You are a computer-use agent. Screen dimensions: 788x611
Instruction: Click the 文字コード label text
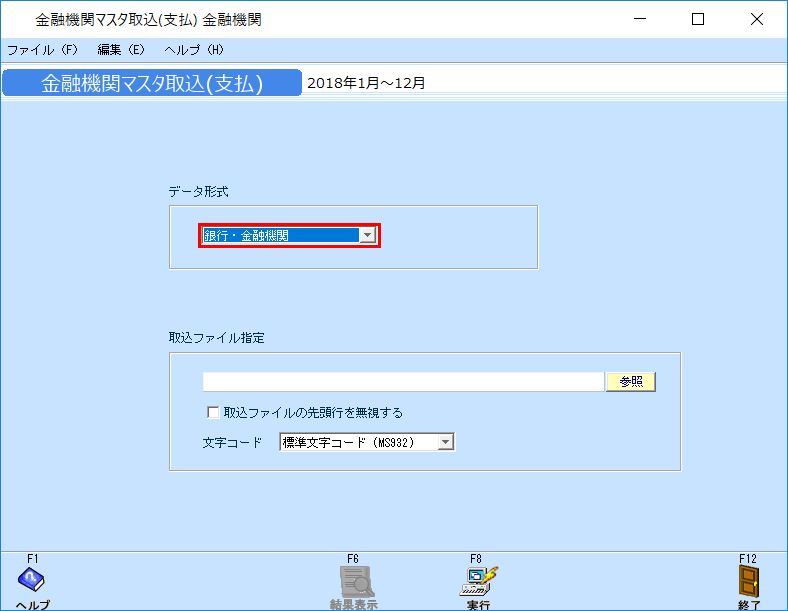click(x=232, y=442)
